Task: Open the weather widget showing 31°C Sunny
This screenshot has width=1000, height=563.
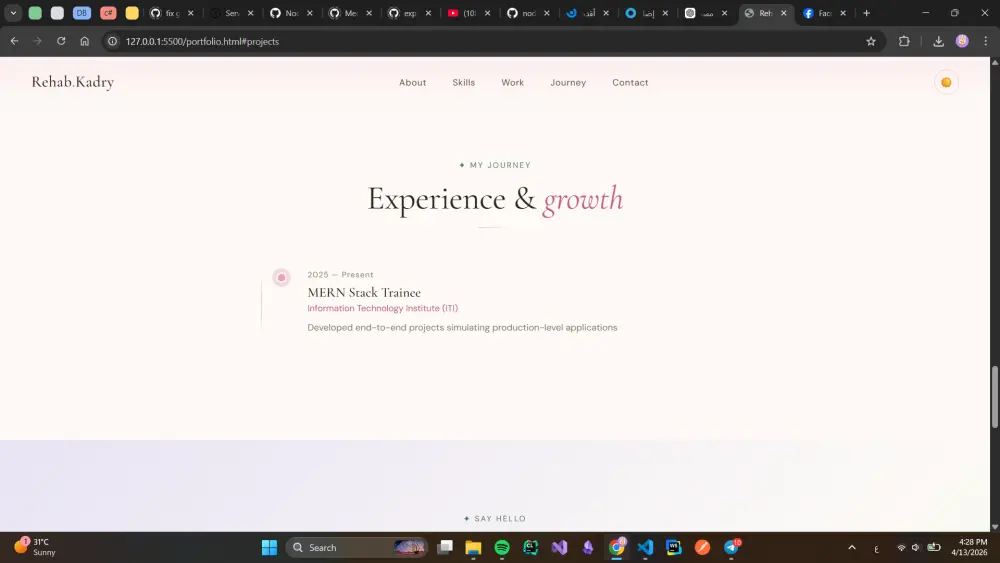Action: click(x=35, y=547)
